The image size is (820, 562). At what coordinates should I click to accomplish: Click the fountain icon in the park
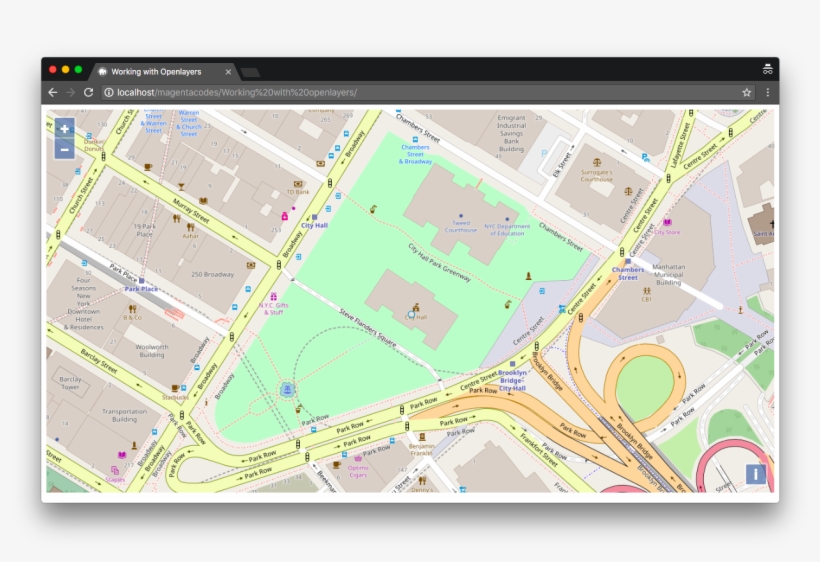[x=288, y=388]
